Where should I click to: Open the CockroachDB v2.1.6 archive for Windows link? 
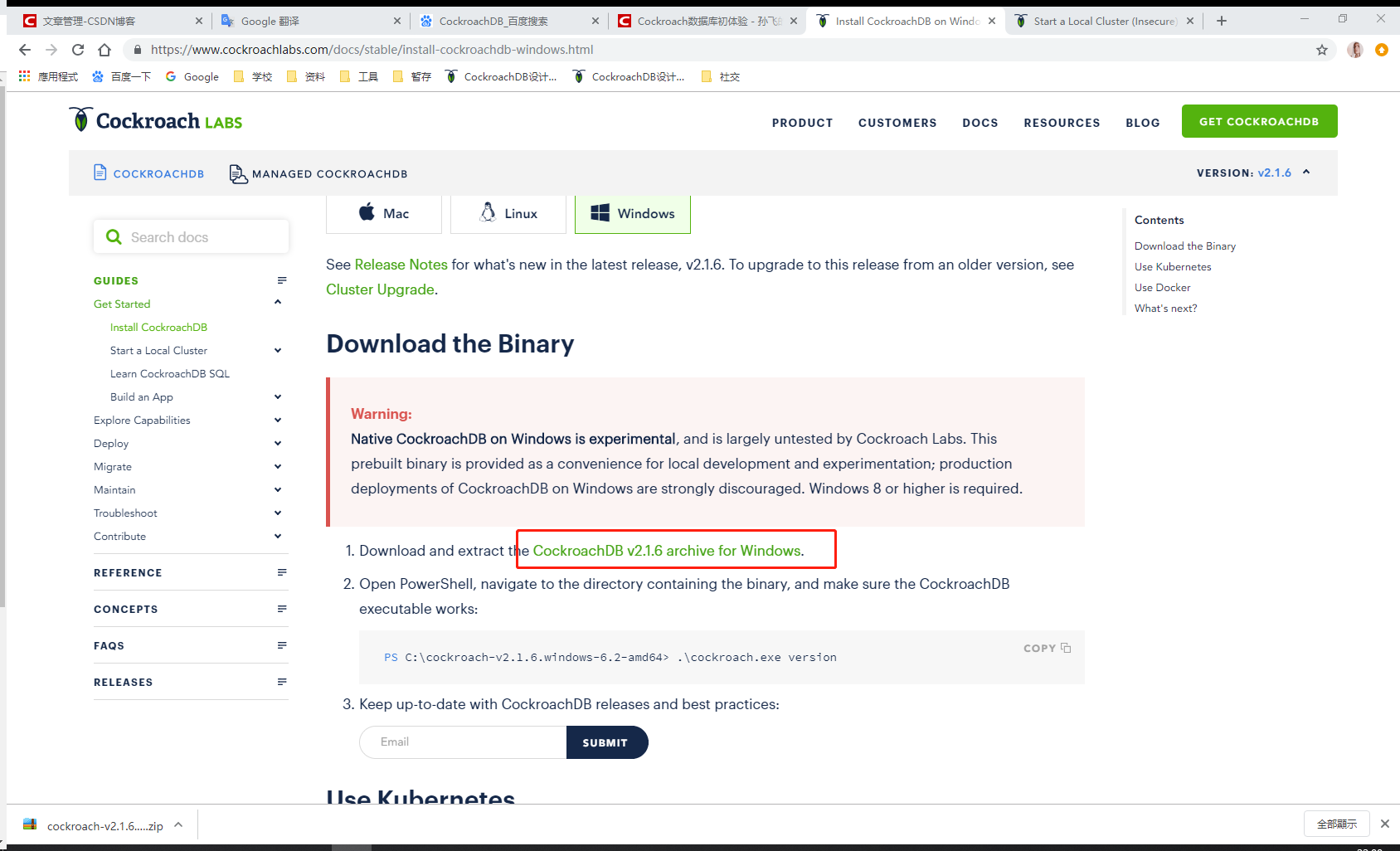pos(667,550)
